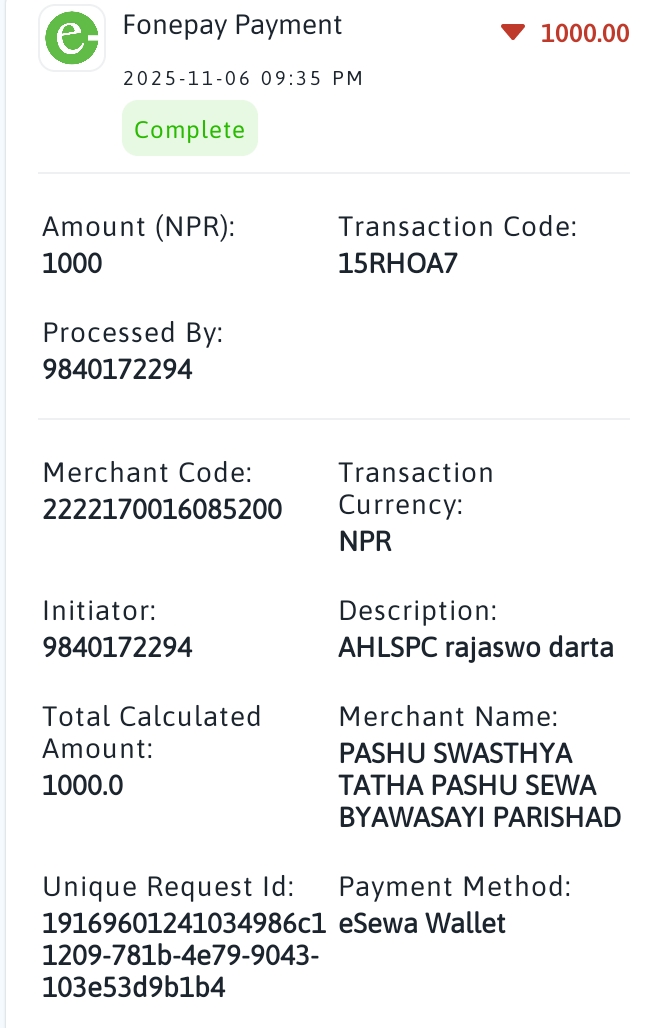This screenshot has width=660, height=1028.
Task: Select Processed By number 9840172294
Action: [117, 370]
